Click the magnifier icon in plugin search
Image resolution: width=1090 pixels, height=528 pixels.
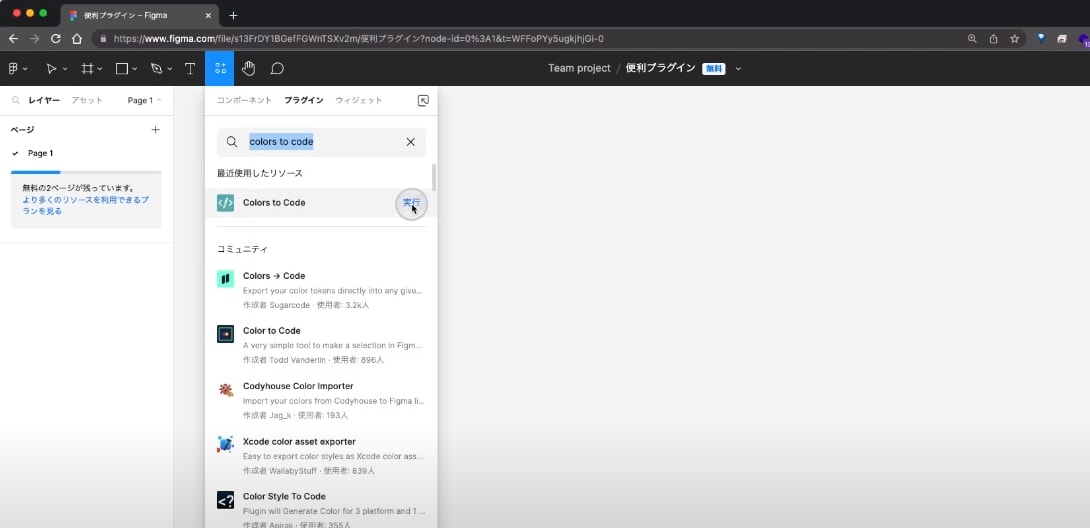(232, 142)
